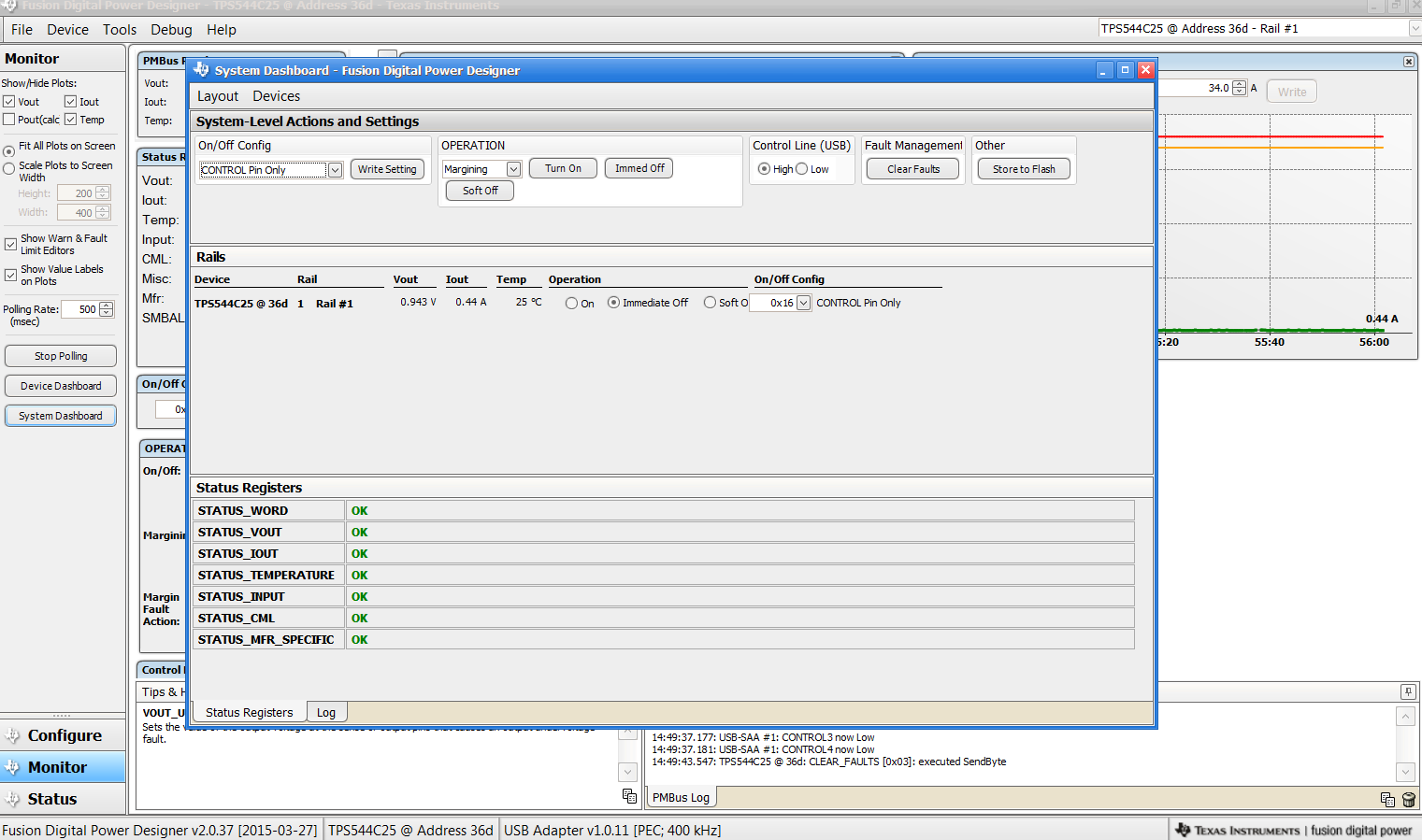Toggle the Vout plot checkbox
The height and width of the screenshot is (840, 1422).
[x=9, y=102]
